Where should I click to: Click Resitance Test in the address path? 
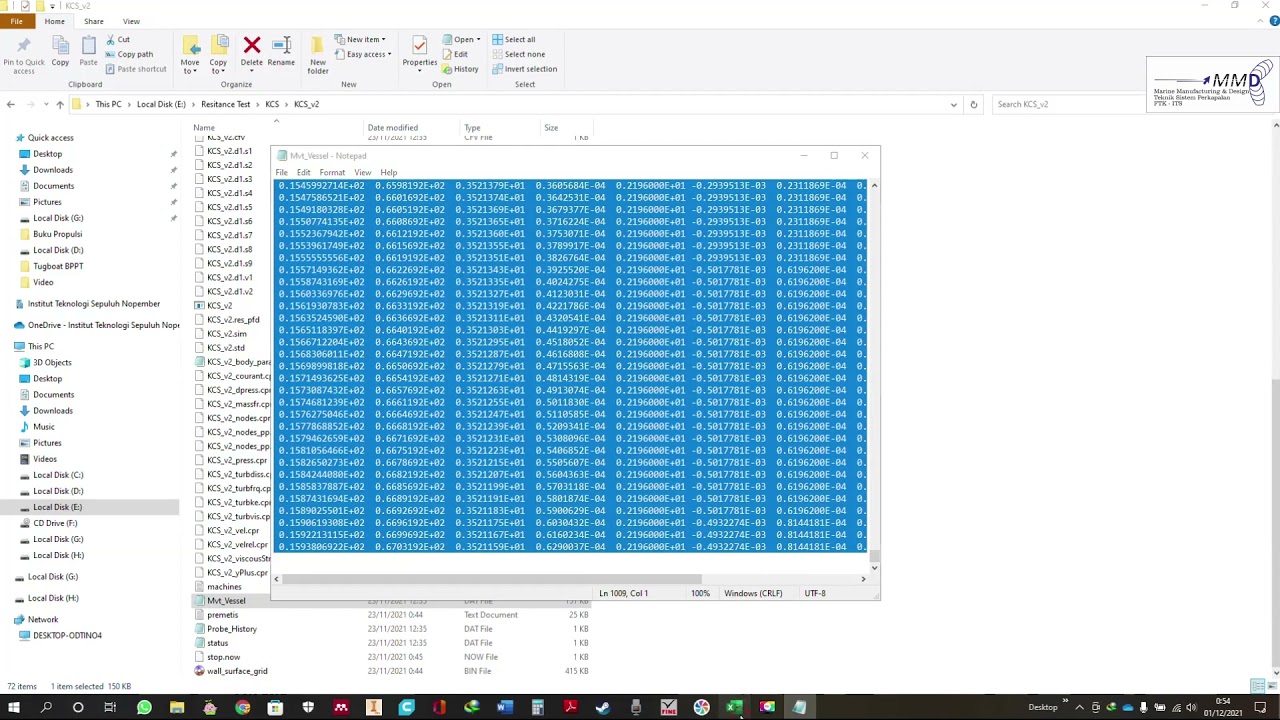[x=226, y=104]
